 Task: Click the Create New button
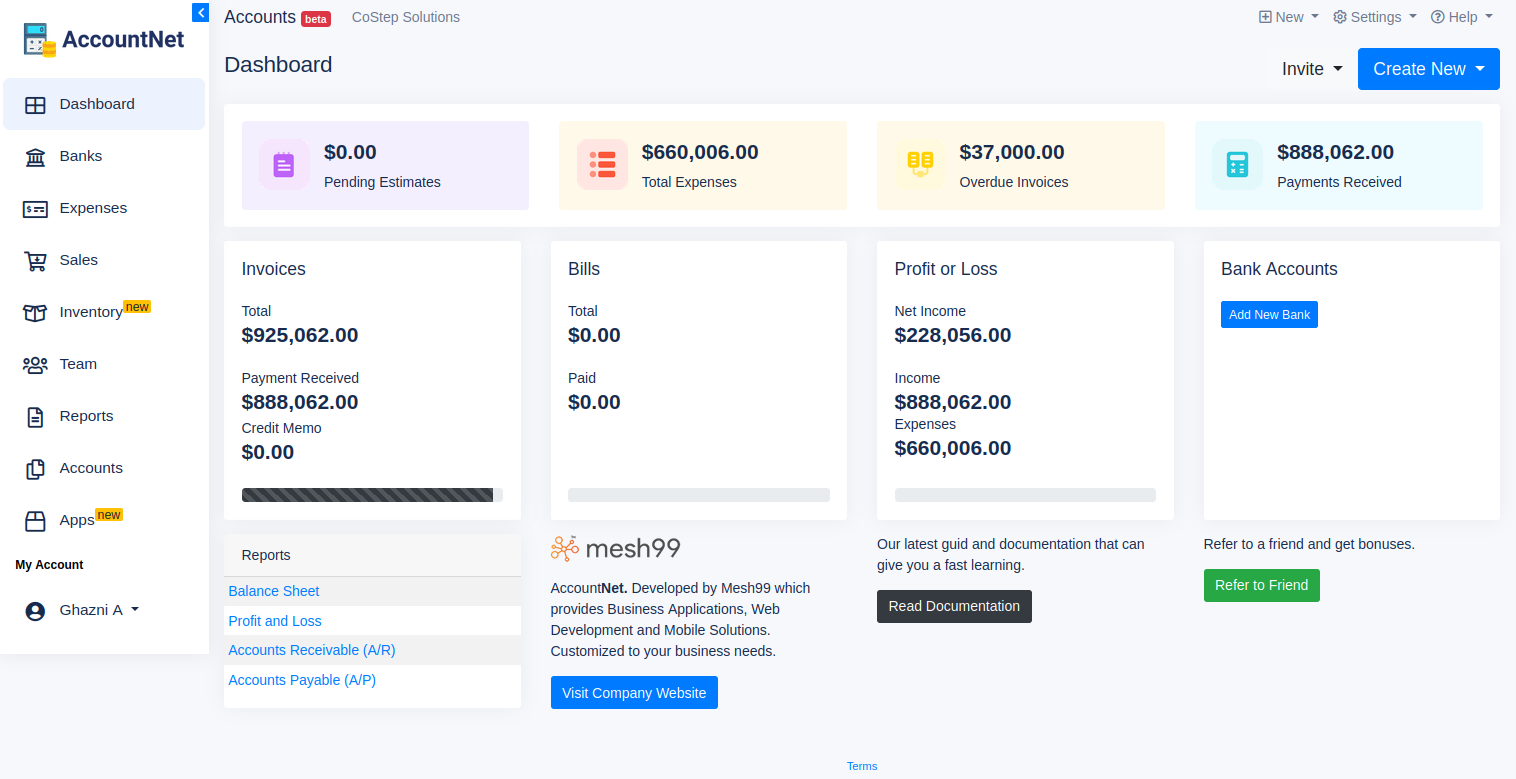(x=1428, y=69)
